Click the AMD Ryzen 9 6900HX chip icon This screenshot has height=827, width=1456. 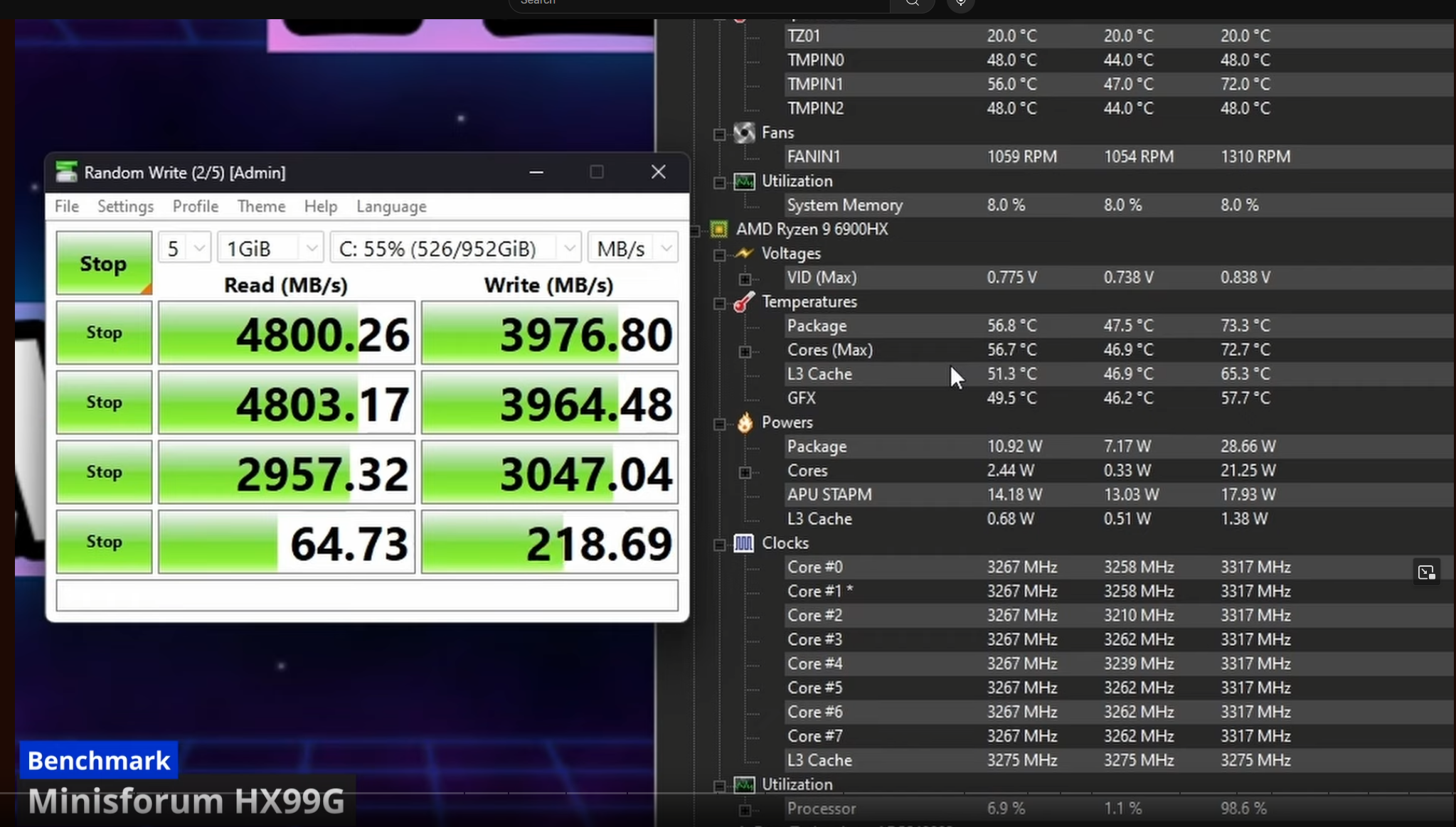point(719,229)
